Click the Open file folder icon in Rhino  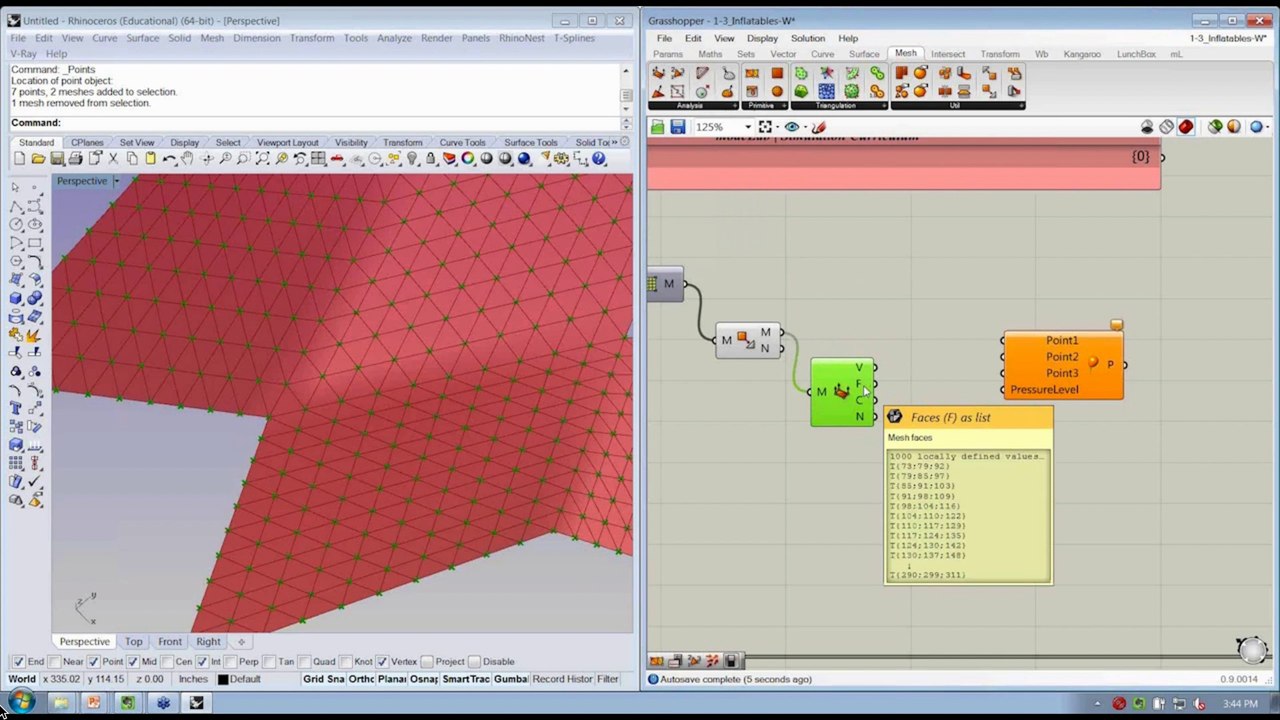pos(38,159)
